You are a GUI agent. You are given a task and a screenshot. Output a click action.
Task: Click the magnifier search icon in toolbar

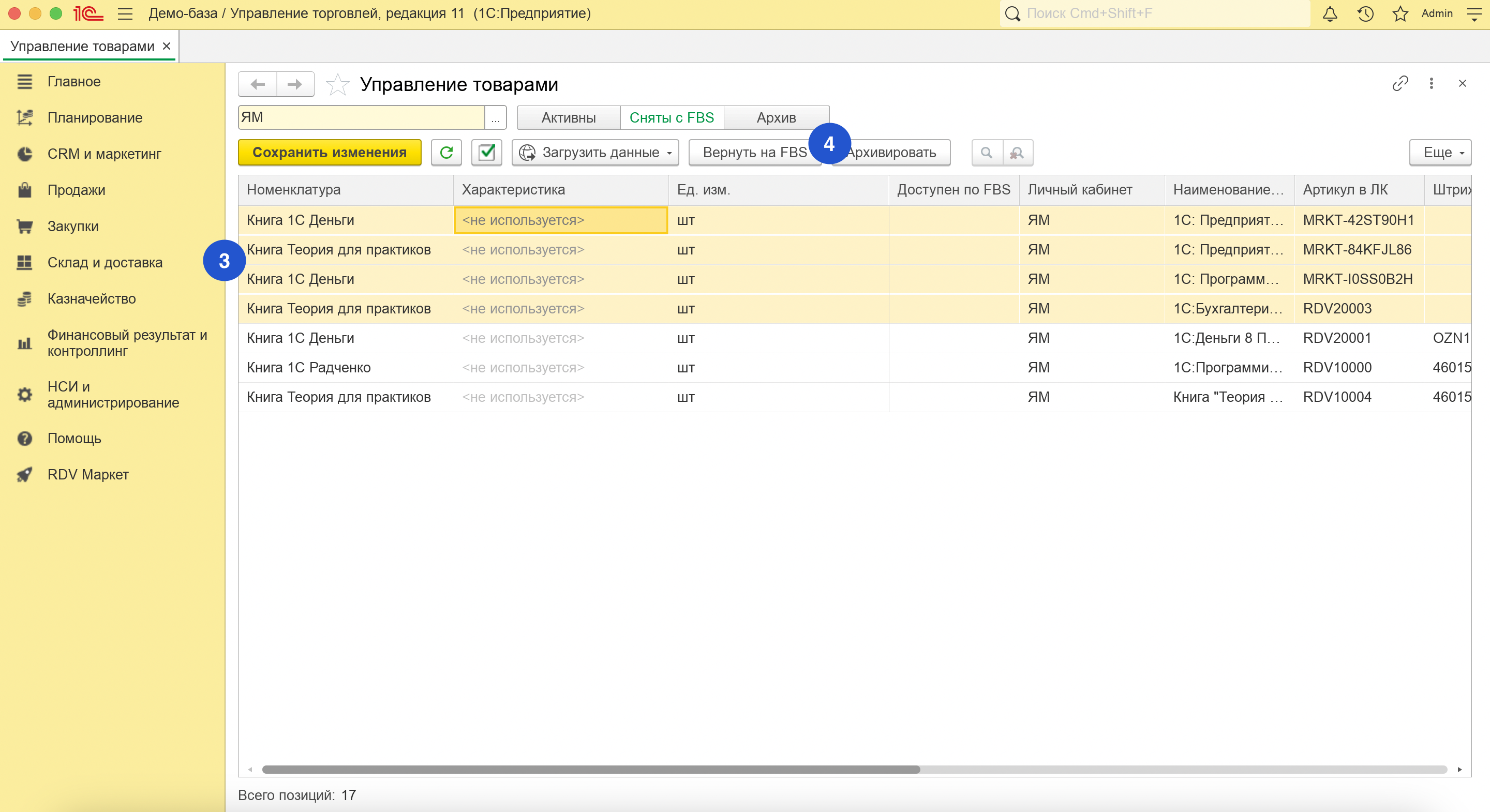coord(987,153)
